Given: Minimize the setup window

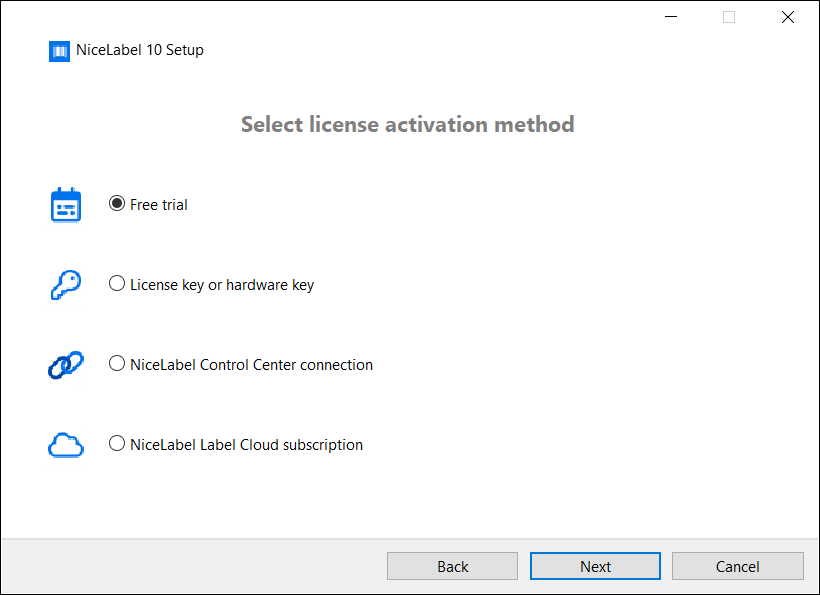Looking at the screenshot, I should pos(670,16).
